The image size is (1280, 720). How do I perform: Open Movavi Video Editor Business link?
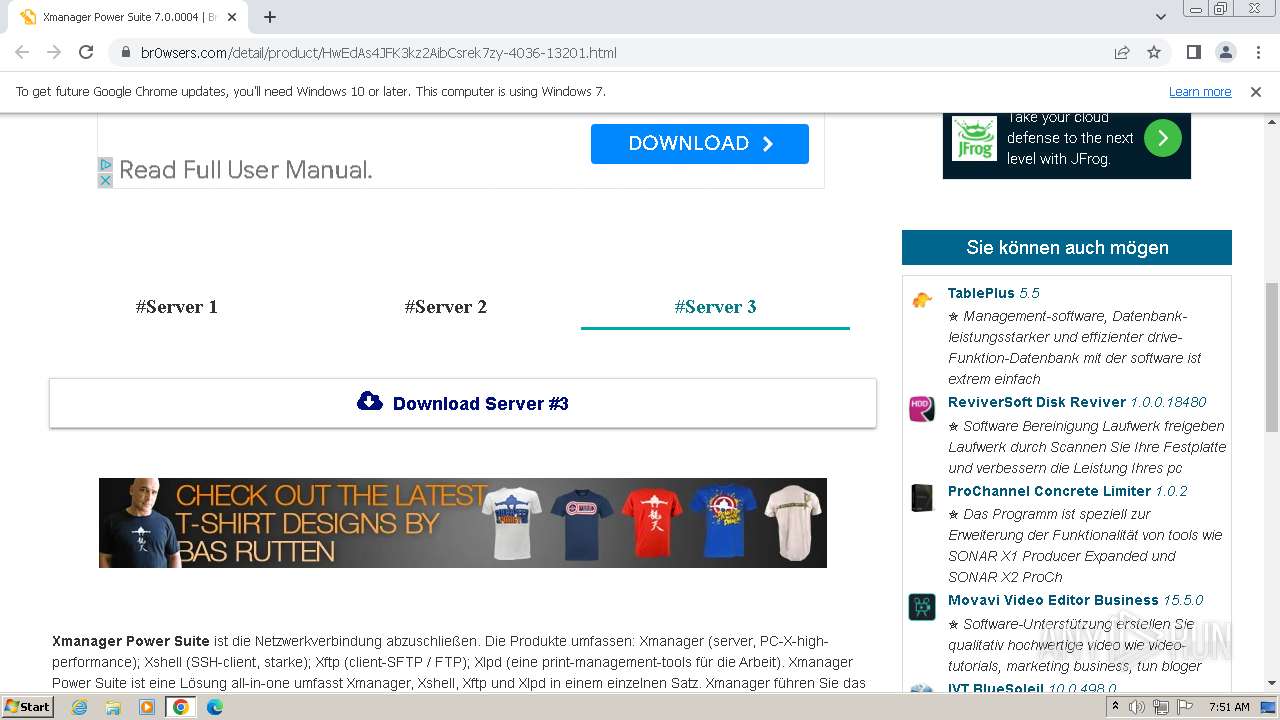[1076, 600]
